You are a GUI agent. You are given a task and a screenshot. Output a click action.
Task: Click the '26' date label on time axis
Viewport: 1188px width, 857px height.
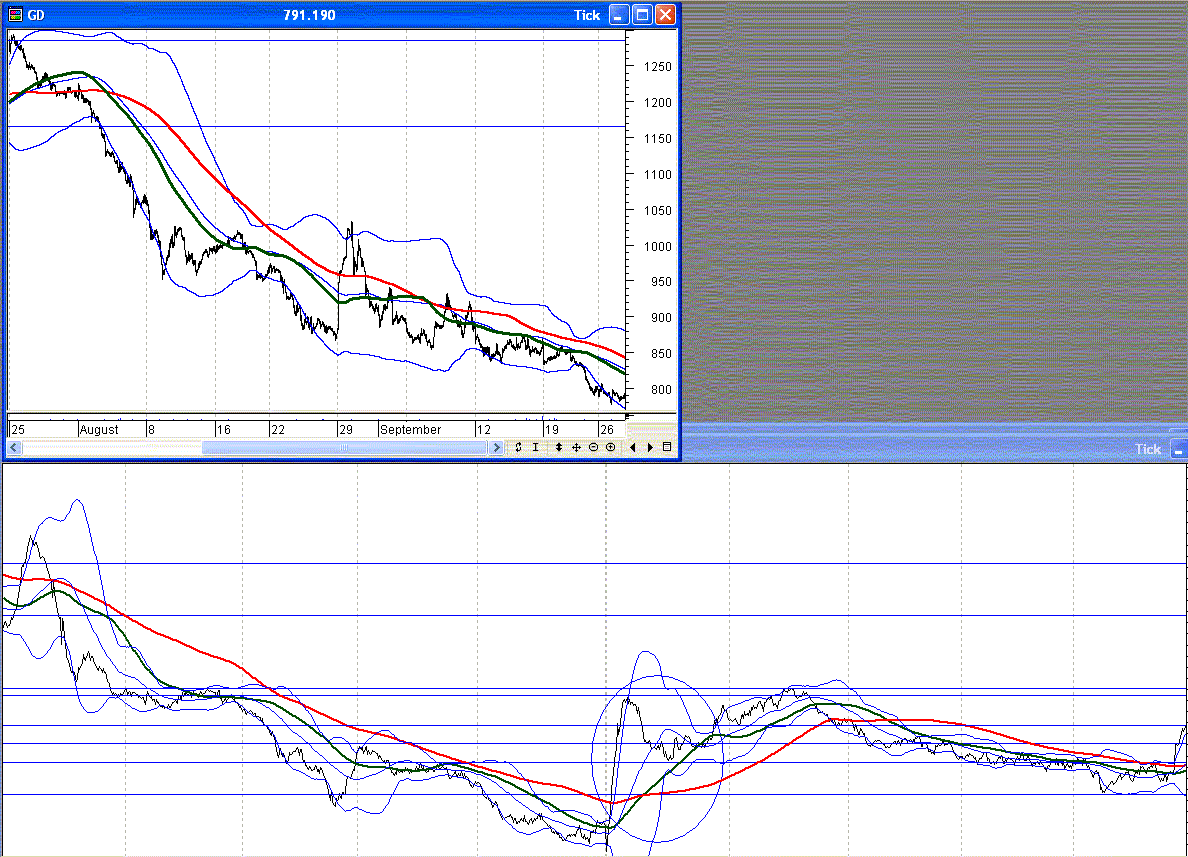click(606, 430)
